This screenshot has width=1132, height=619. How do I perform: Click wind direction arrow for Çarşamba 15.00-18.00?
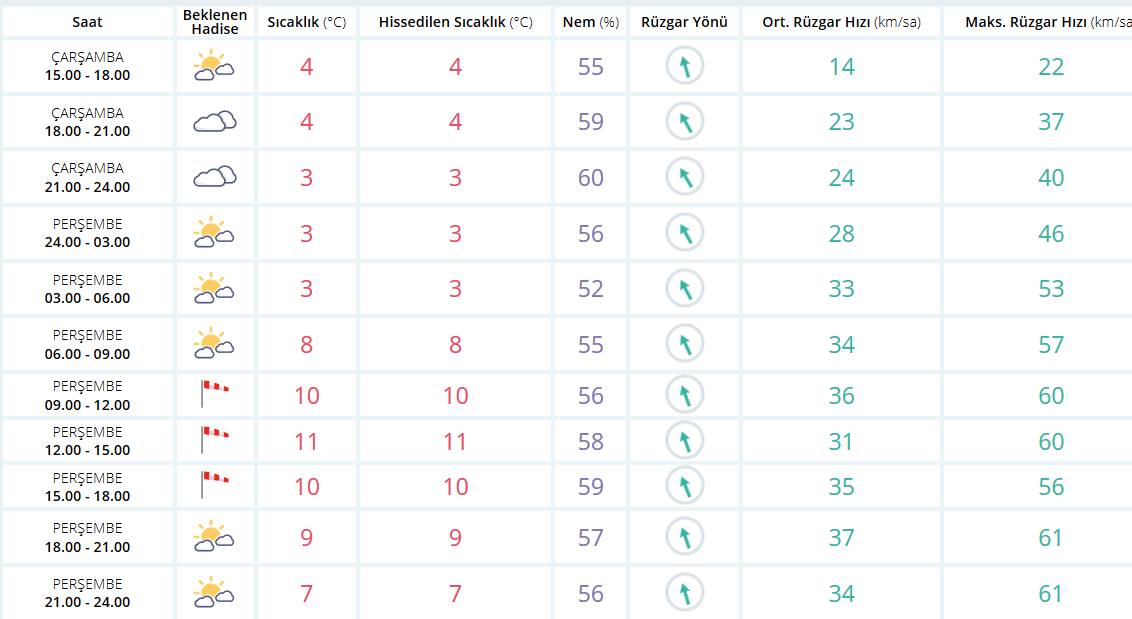click(685, 67)
